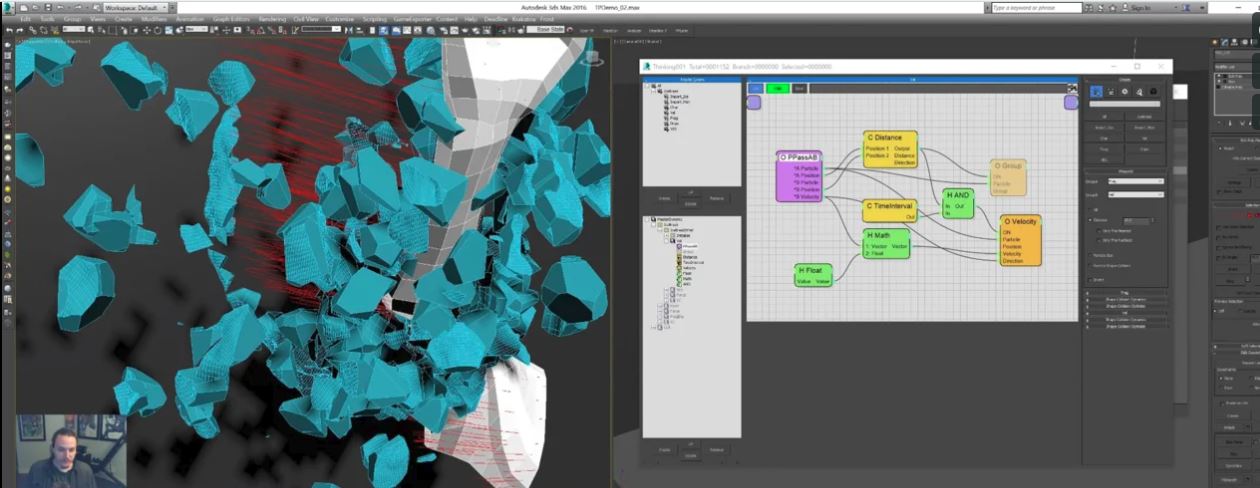Click the zoom extents icon at graph top-right
Screen dimensions: 1260x488
pyautogui.click(x=1072, y=88)
